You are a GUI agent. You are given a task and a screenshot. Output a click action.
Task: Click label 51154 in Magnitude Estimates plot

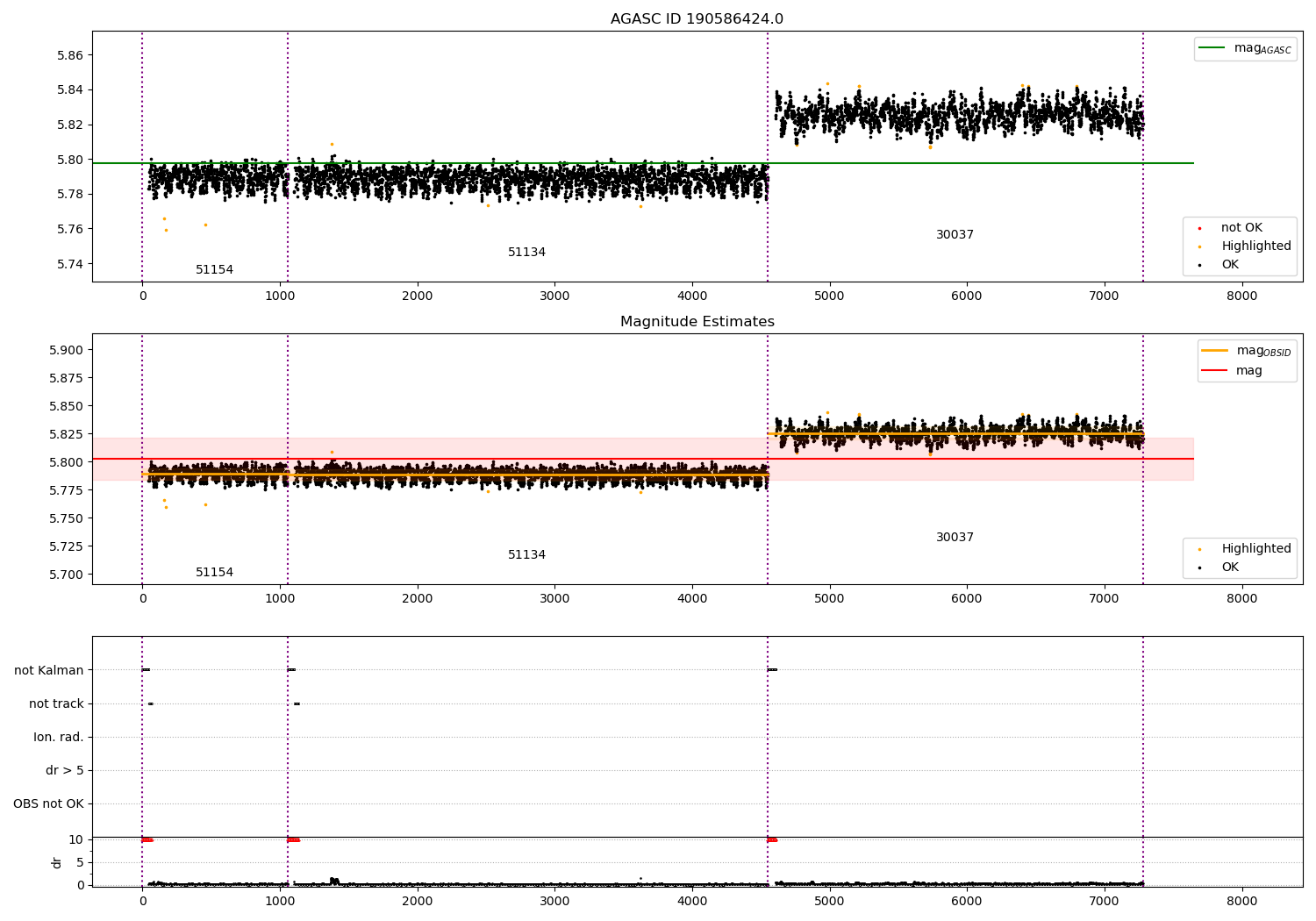pyautogui.click(x=214, y=573)
